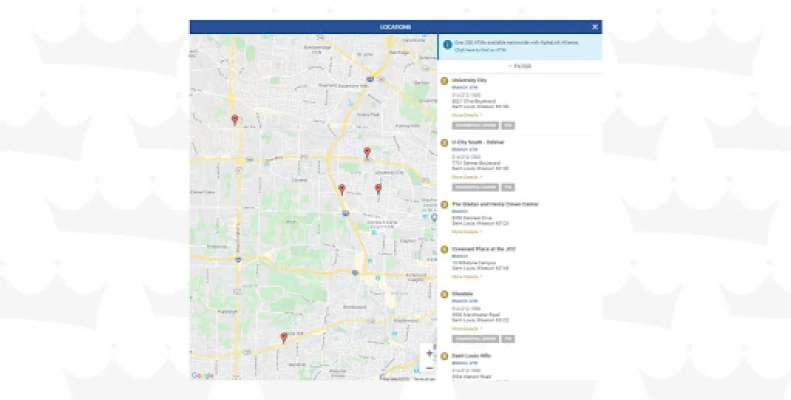Click the map pin left of the rightmost pin
The height and width of the screenshot is (400, 791).
point(342,188)
